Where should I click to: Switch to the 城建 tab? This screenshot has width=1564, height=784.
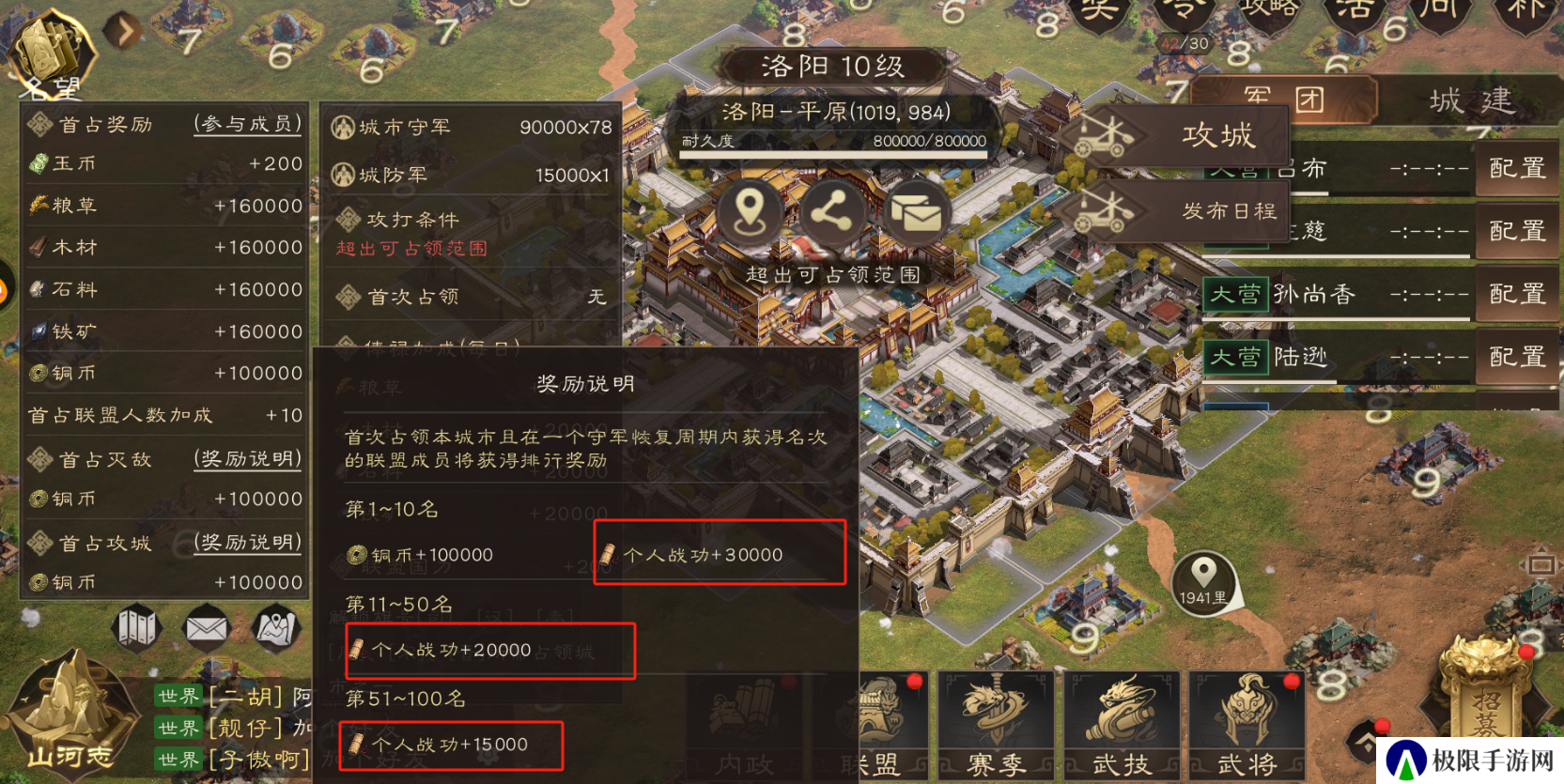coord(1471,100)
